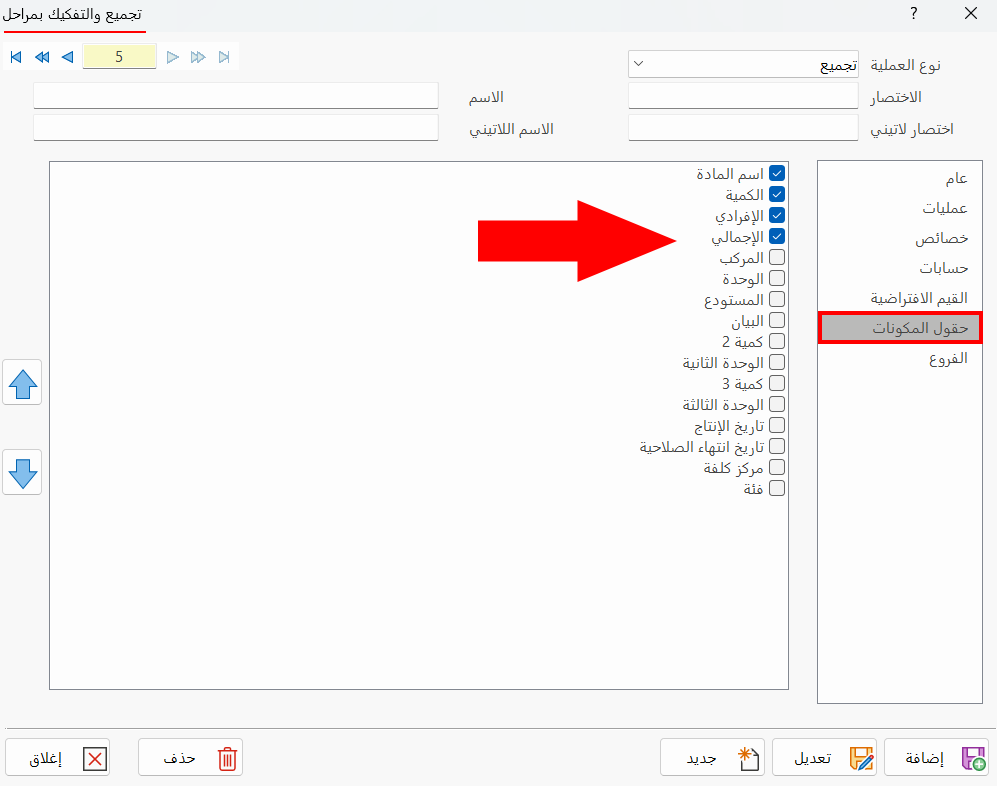Switch to the حسابات section
The height and width of the screenshot is (786, 997).
click(x=900, y=268)
